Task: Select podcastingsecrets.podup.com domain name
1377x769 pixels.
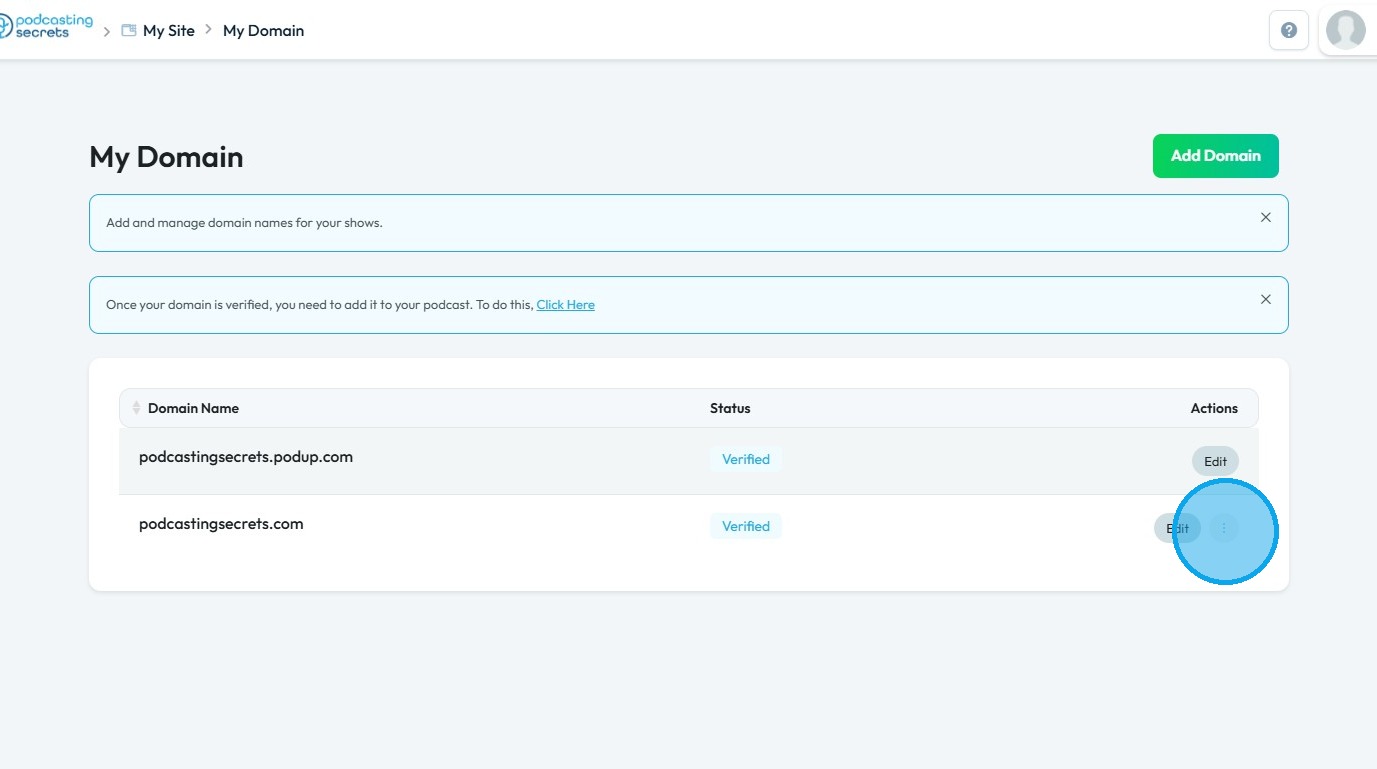Action: (246, 457)
